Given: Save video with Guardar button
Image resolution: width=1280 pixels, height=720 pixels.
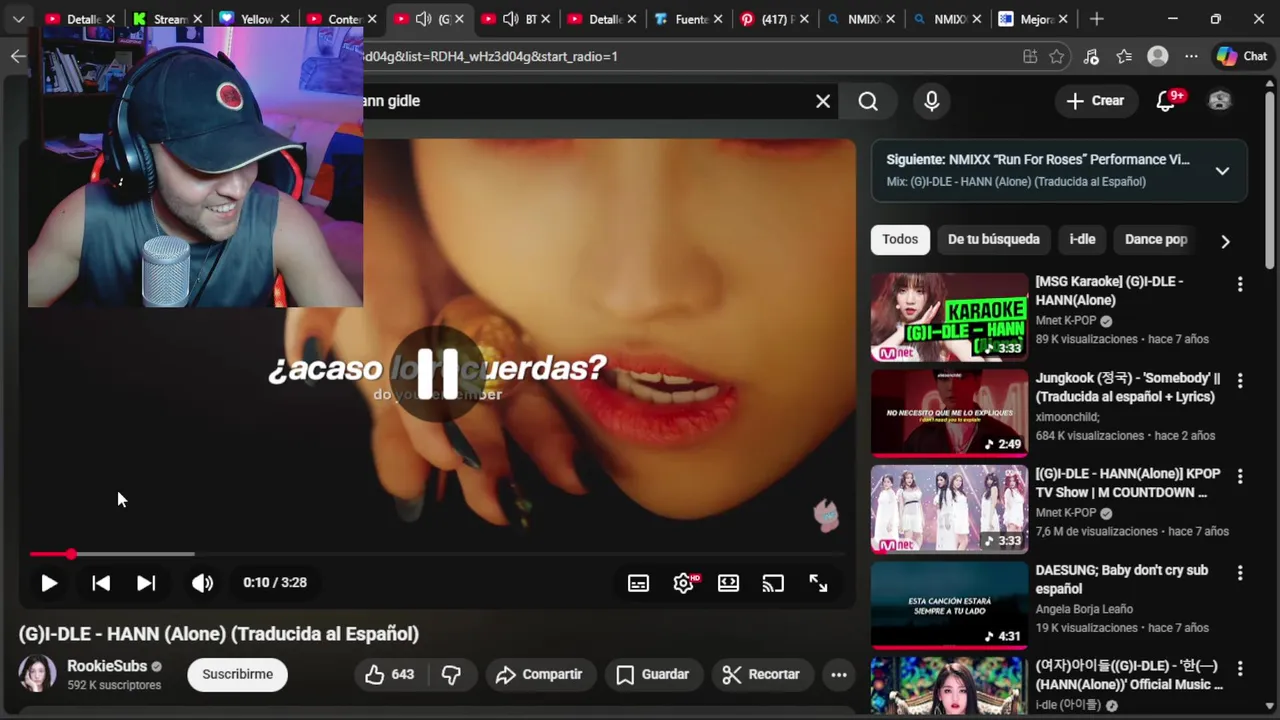Looking at the screenshot, I should tap(652, 675).
